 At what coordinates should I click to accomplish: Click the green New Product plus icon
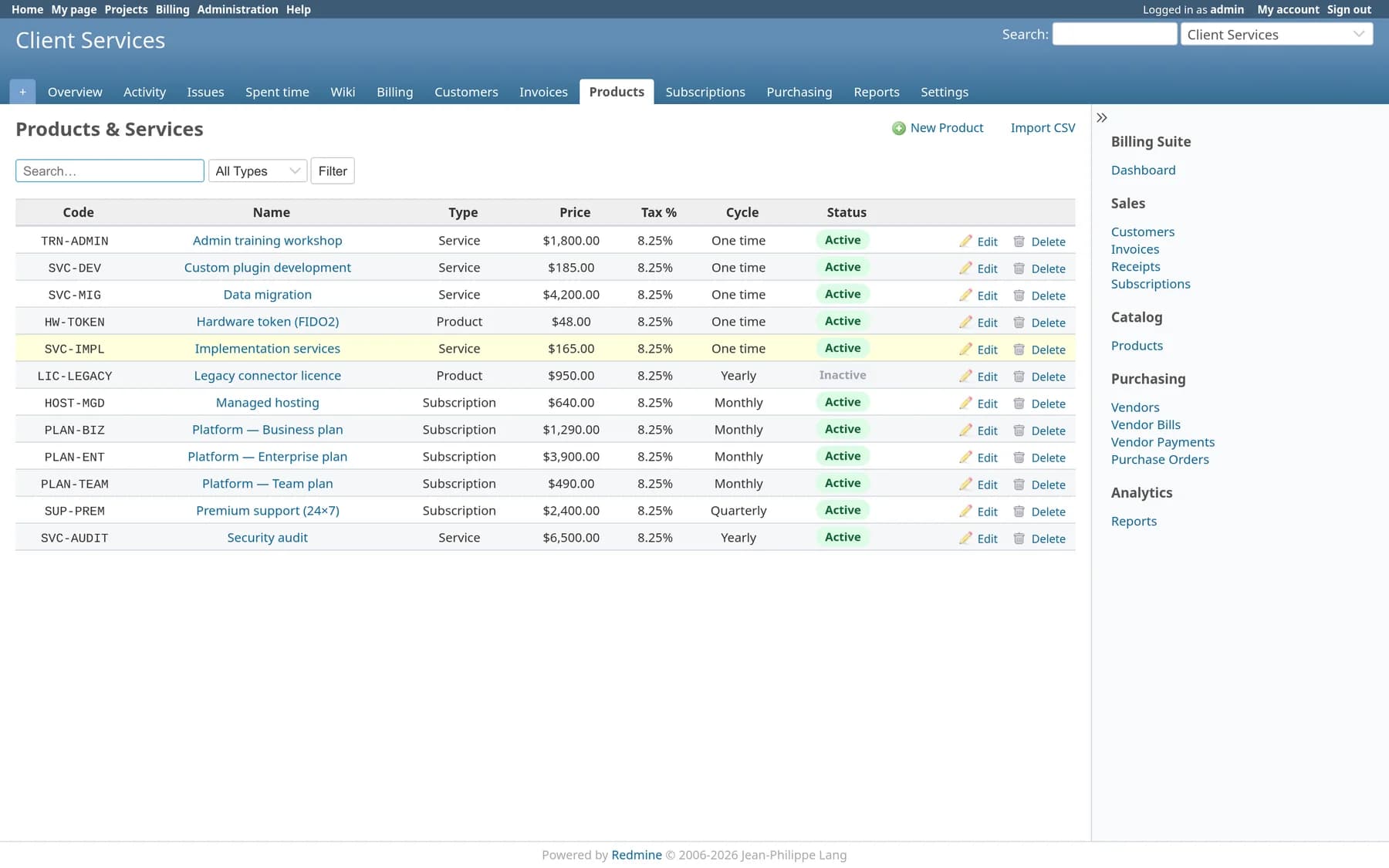(898, 128)
